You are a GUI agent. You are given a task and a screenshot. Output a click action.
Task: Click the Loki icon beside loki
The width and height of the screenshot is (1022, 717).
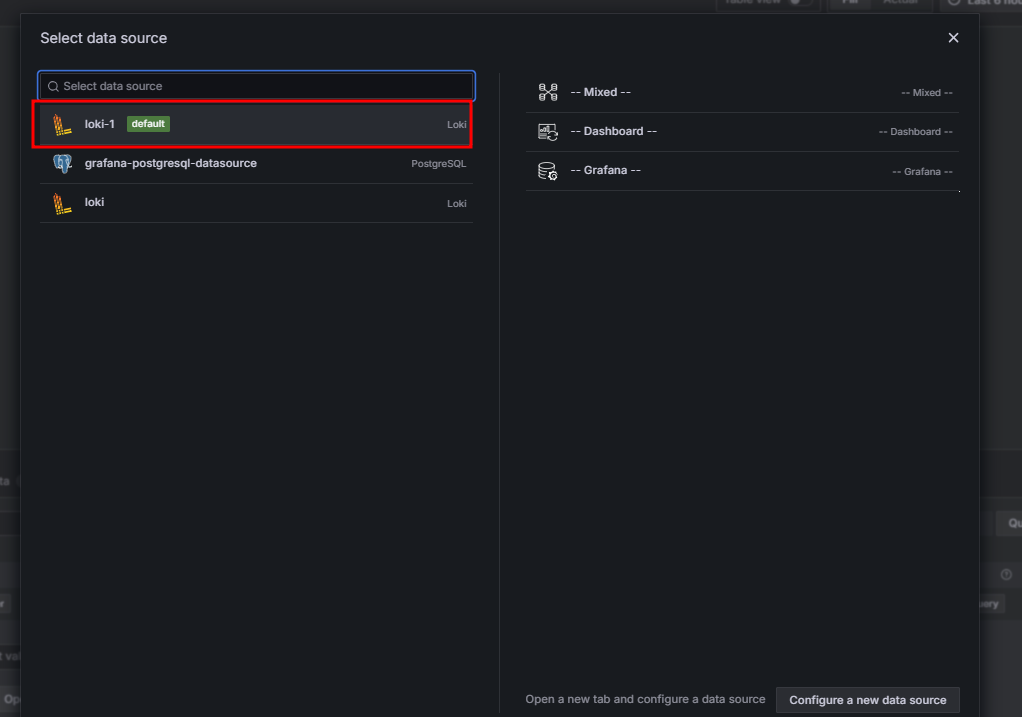(62, 203)
